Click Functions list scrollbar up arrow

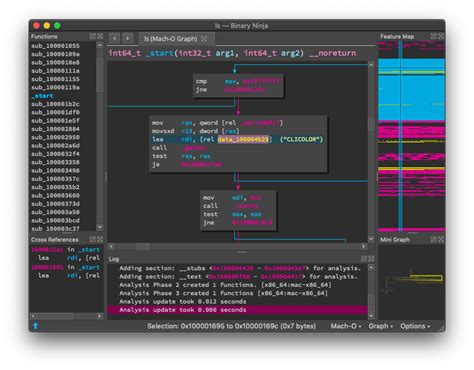click(100, 45)
